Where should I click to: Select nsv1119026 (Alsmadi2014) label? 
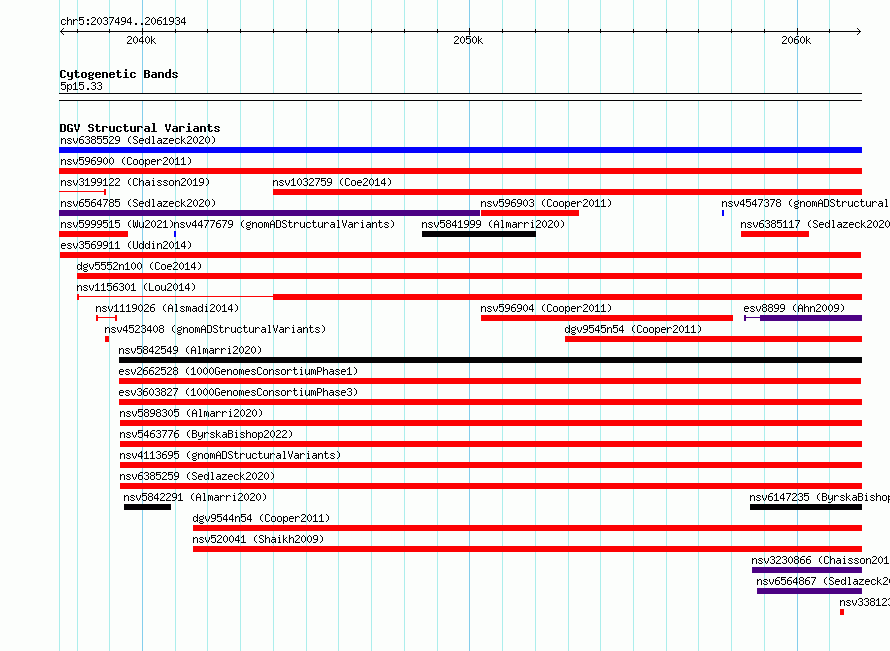167,308
